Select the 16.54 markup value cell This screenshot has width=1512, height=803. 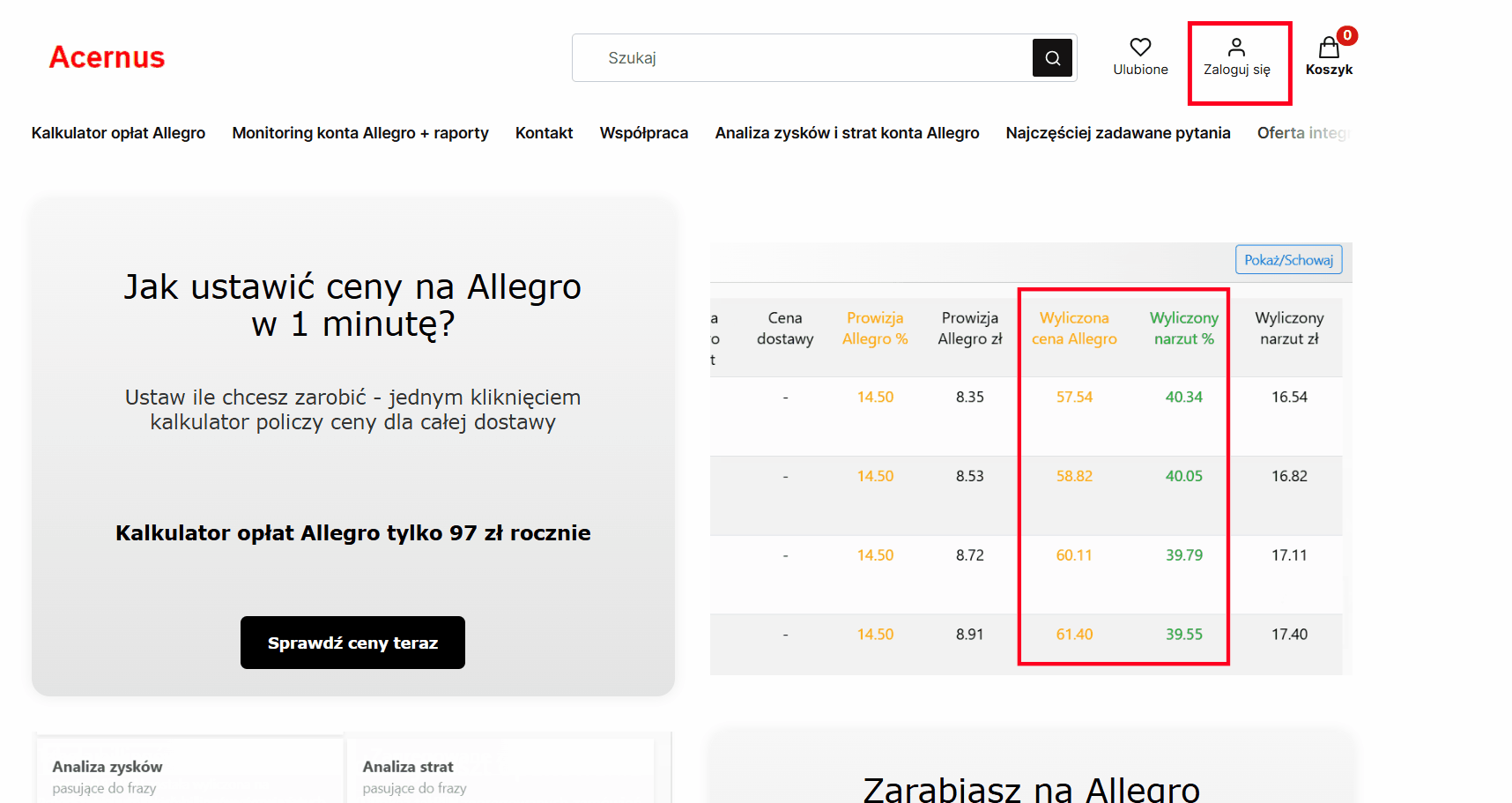coord(1289,398)
